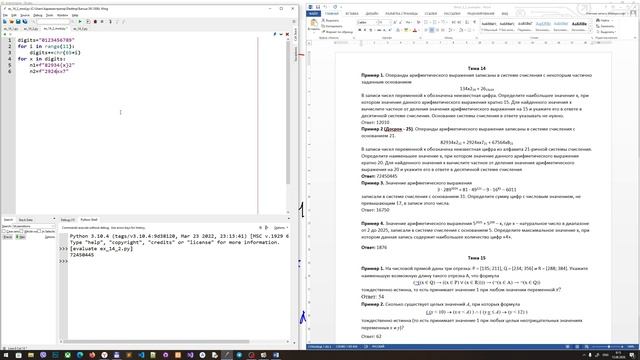Run the script with the green play icon
Viewport: 640px width, 360px height.
pyautogui.click(x=80, y=22)
